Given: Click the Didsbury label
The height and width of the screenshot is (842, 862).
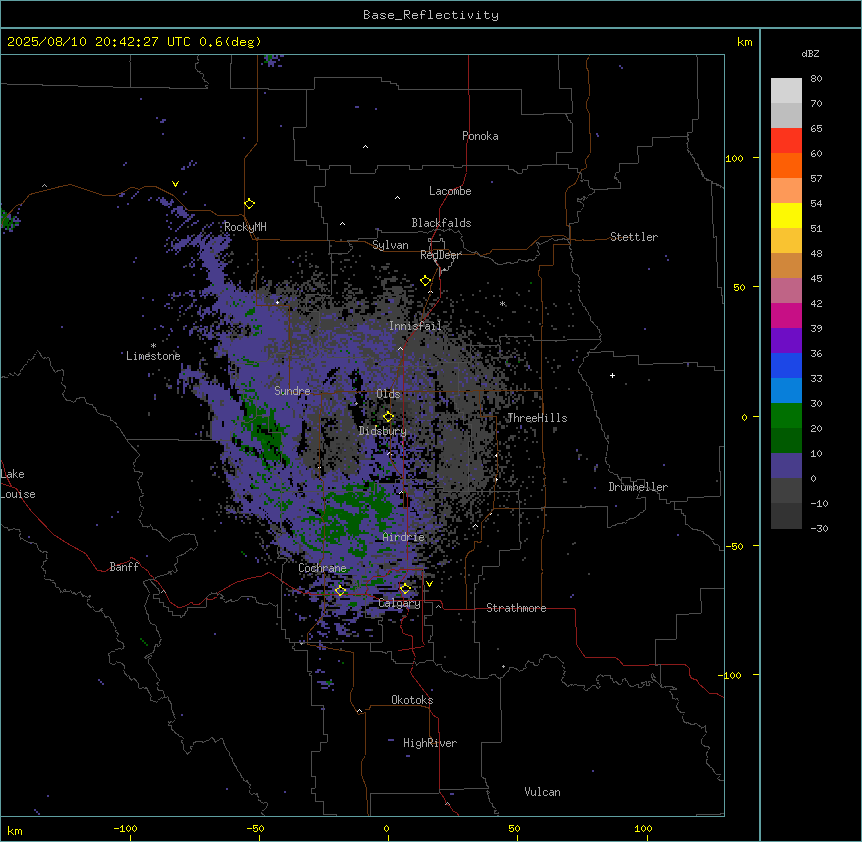Looking at the screenshot, I should click(383, 431).
